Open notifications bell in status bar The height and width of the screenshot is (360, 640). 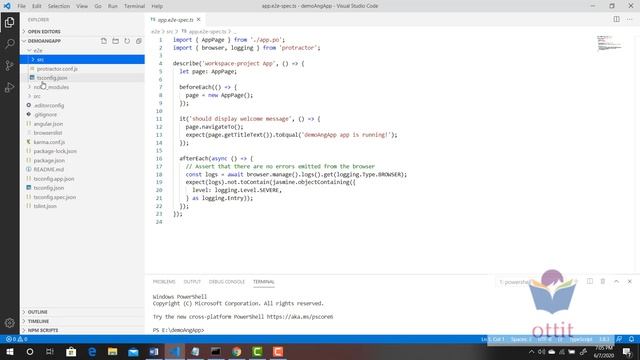[631, 339]
